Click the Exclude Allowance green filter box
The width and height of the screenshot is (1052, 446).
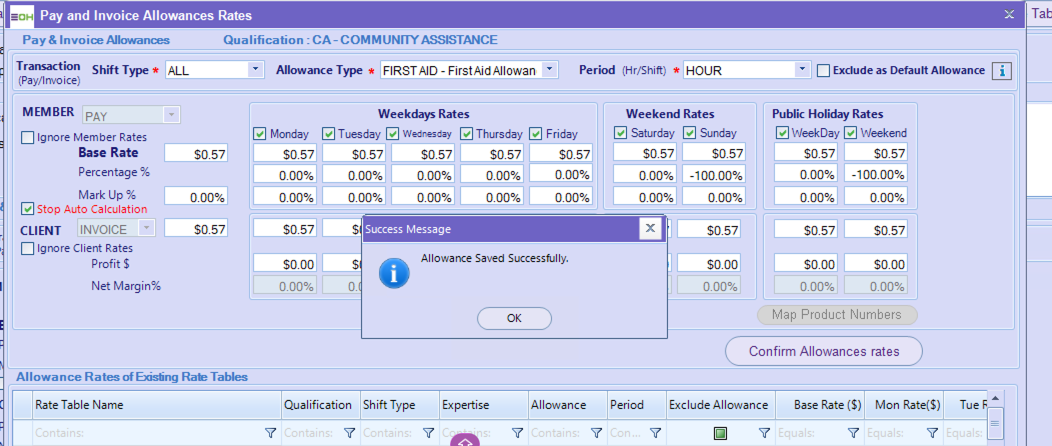(719, 433)
